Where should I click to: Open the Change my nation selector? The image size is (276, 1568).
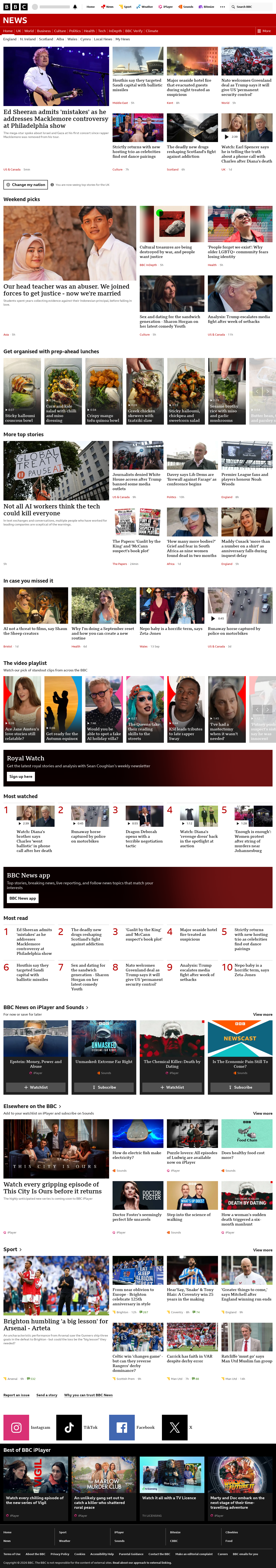(26, 184)
